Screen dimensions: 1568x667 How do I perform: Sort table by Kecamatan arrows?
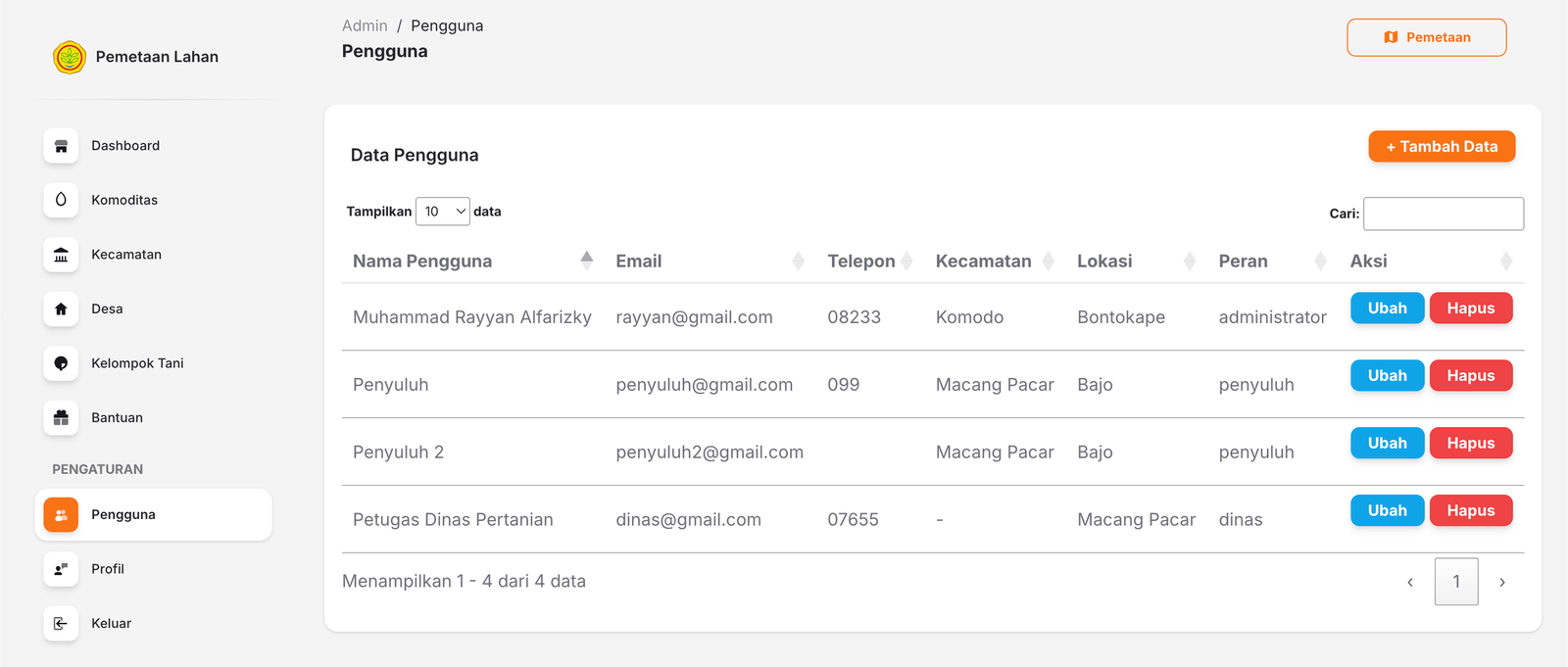[1049, 261]
